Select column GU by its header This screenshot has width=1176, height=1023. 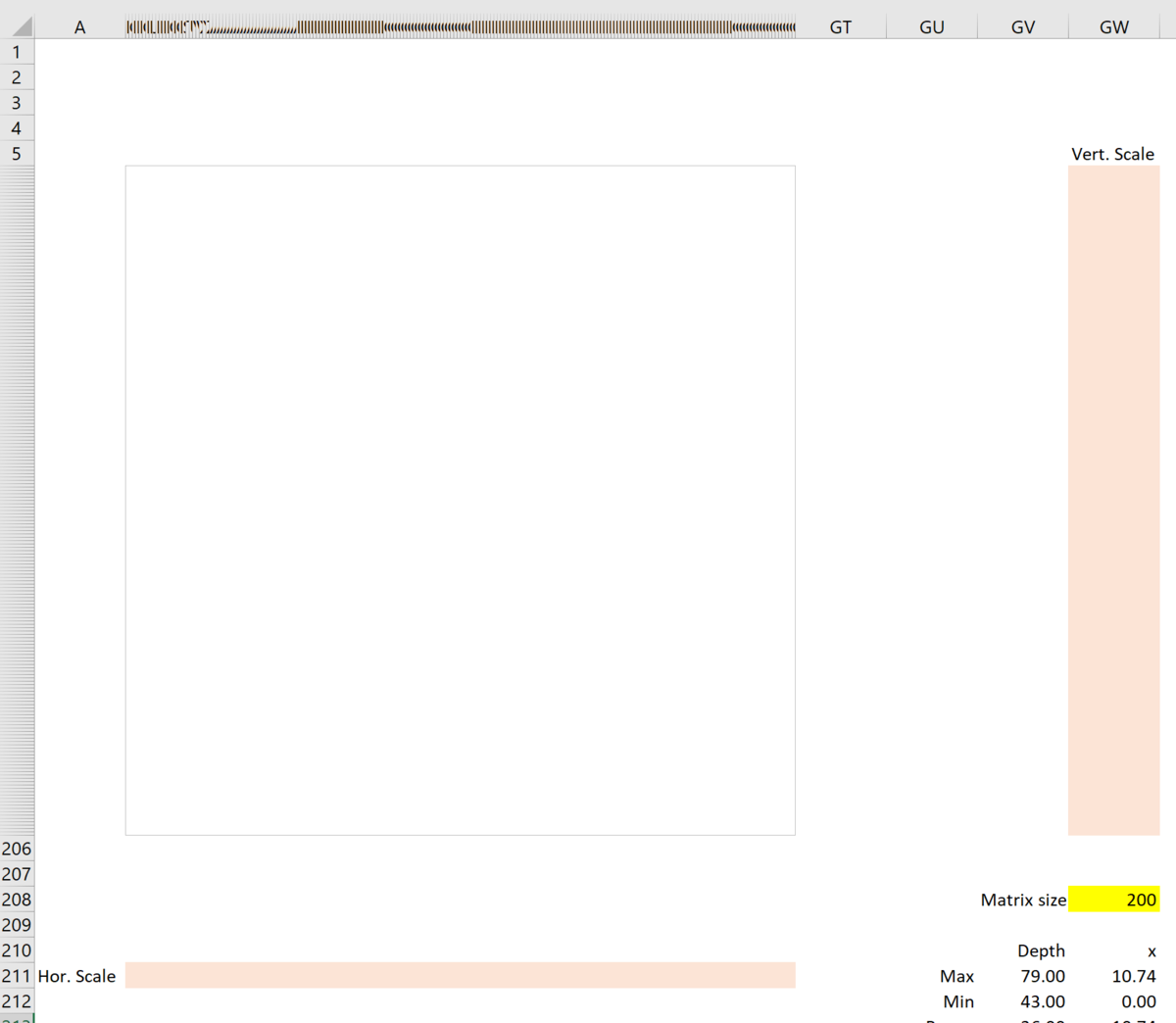pos(930,26)
